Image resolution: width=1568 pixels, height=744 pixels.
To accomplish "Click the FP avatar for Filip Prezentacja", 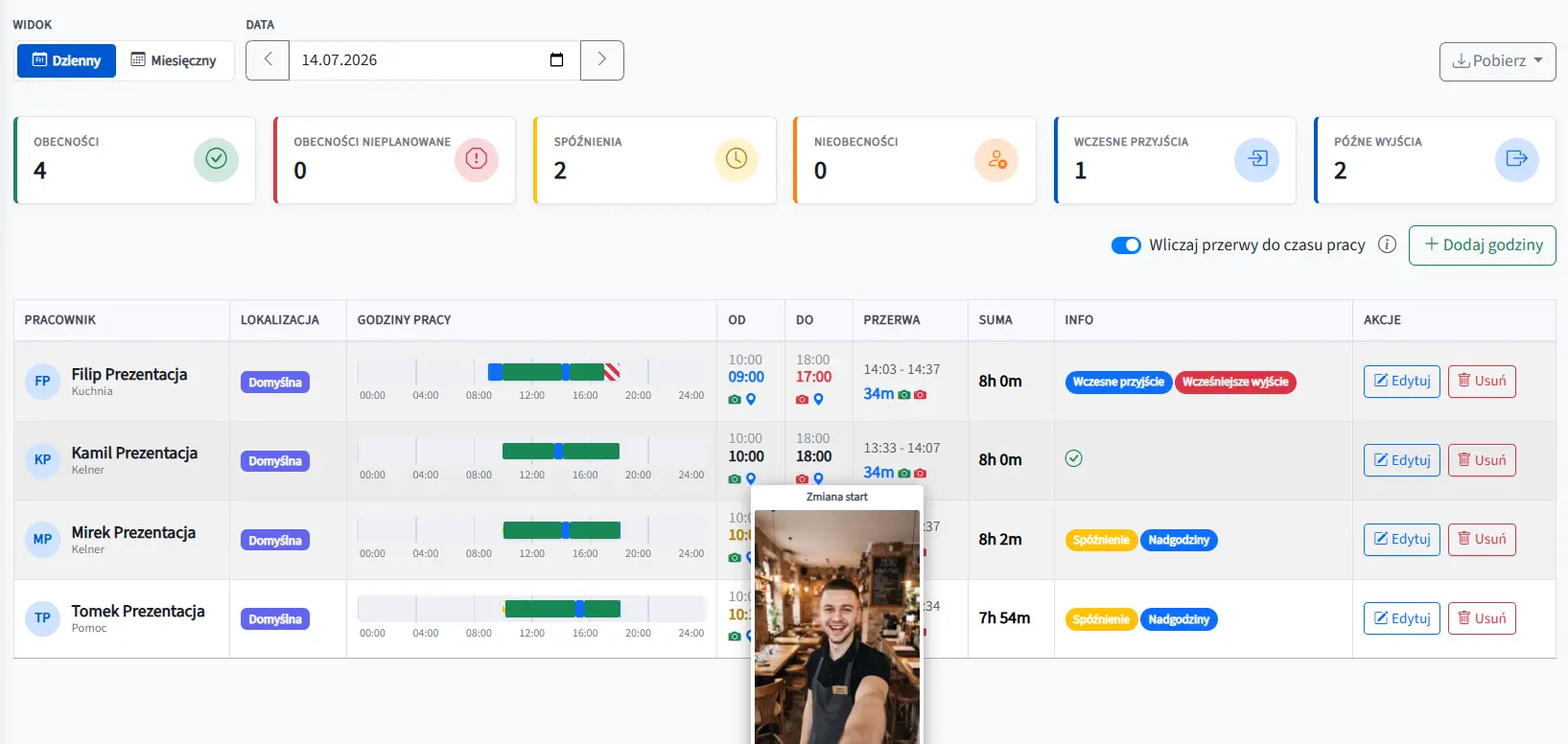I will (x=42, y=381).
